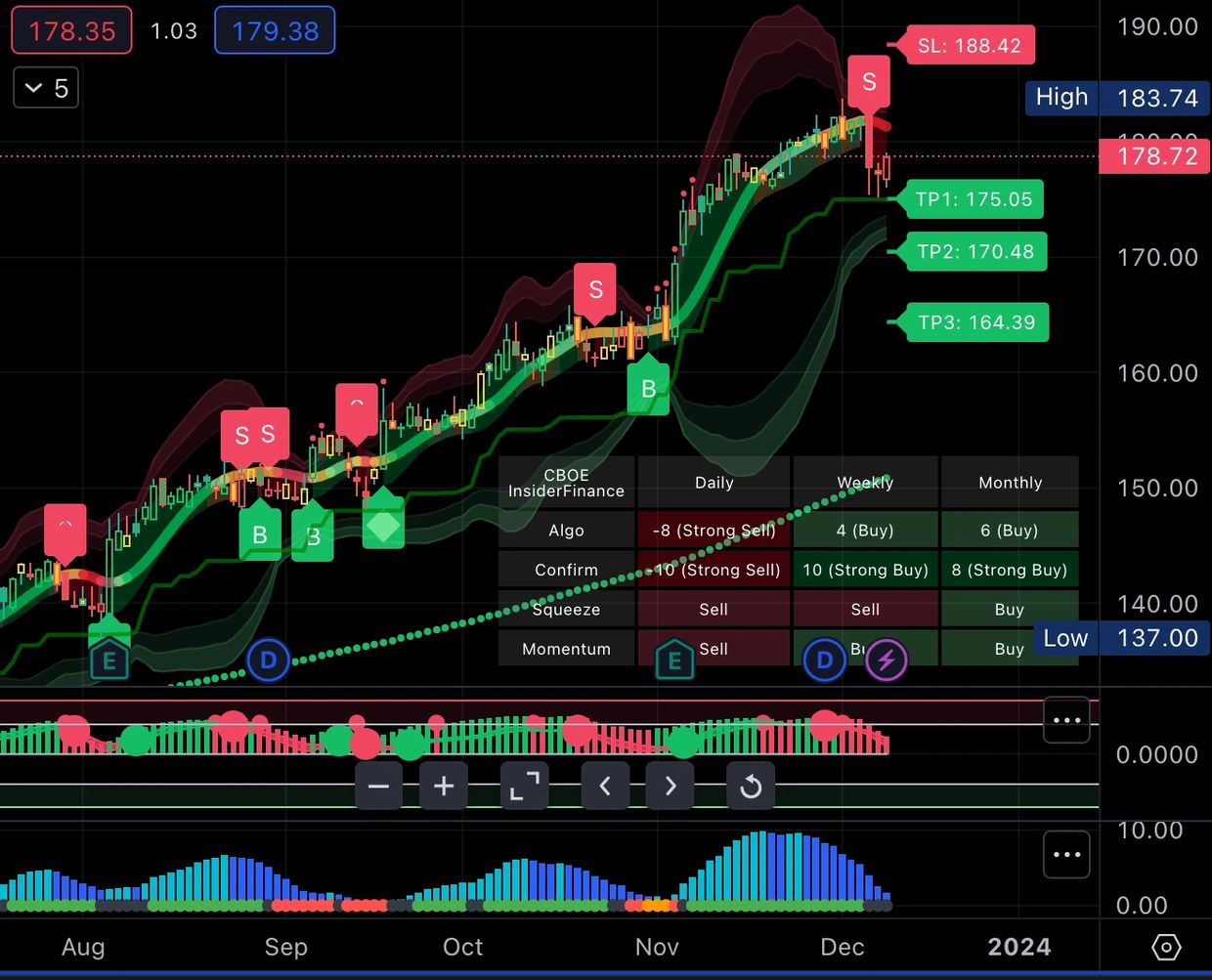1212x980 pixels.
Task: Click the TP1: 175.05 take-profit label
Action: point(974,199)
